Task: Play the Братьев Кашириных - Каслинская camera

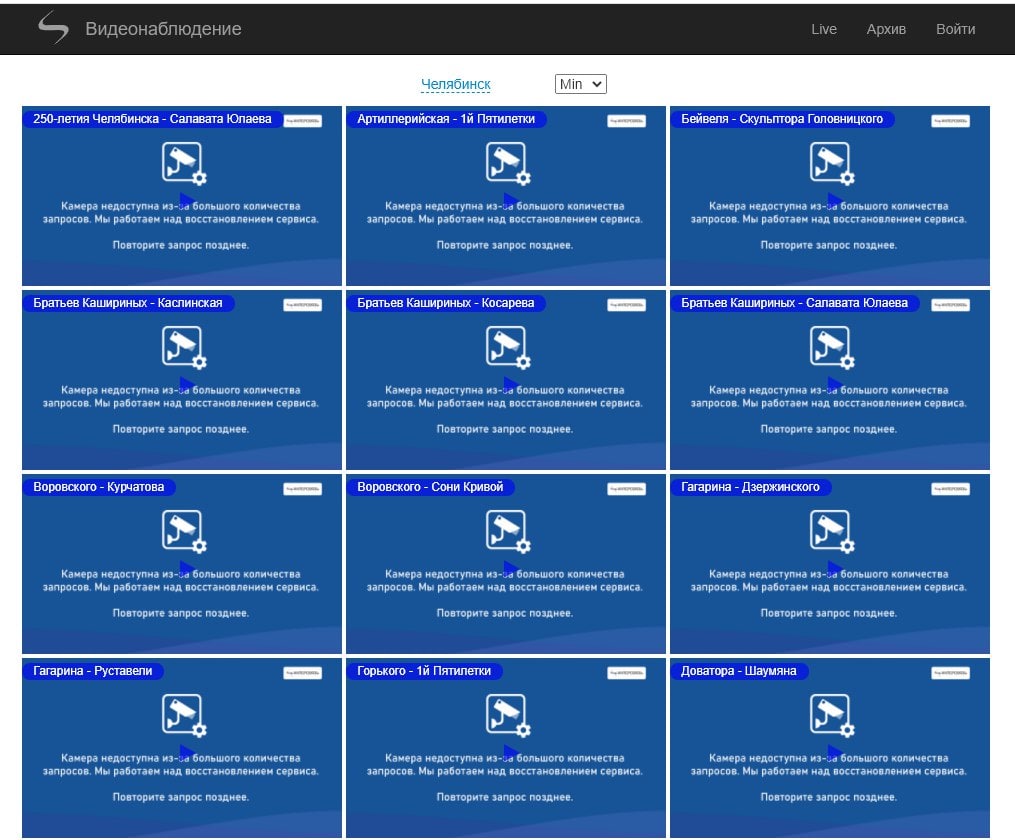Action: 187,384
